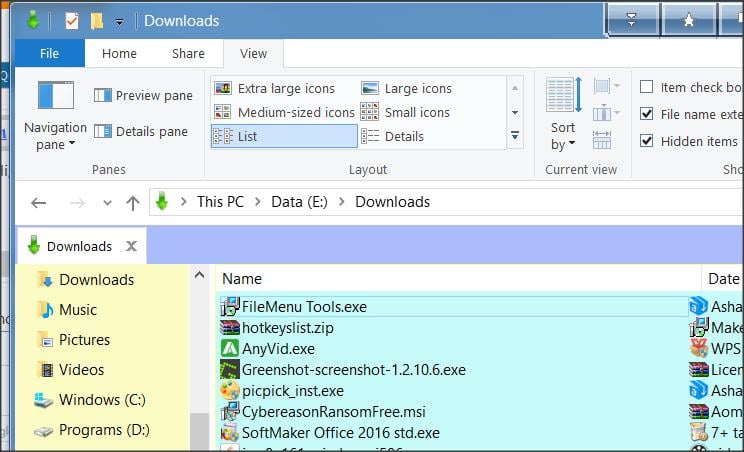Viewport: 744px width, 452px height.
Task: Click This PC in the address breadcrumb
Action: point(220,202)
